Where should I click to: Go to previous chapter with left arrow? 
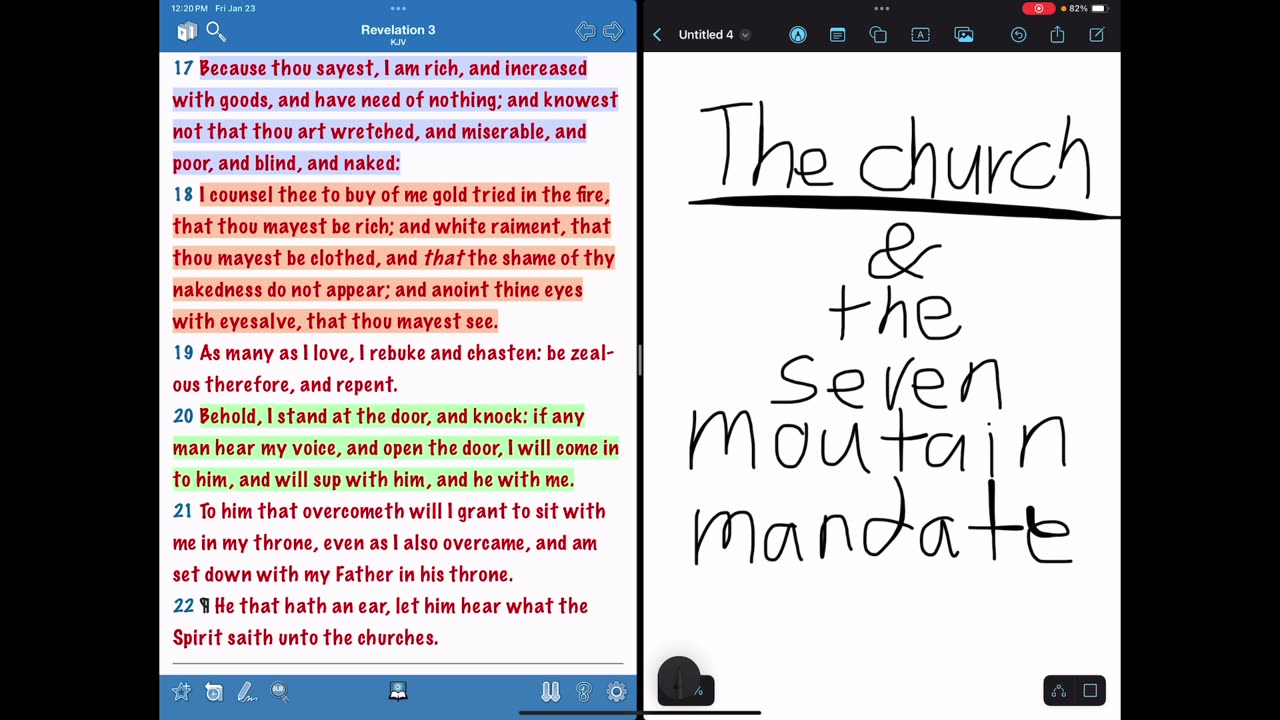pyautogui.click(x=585, y=32)
